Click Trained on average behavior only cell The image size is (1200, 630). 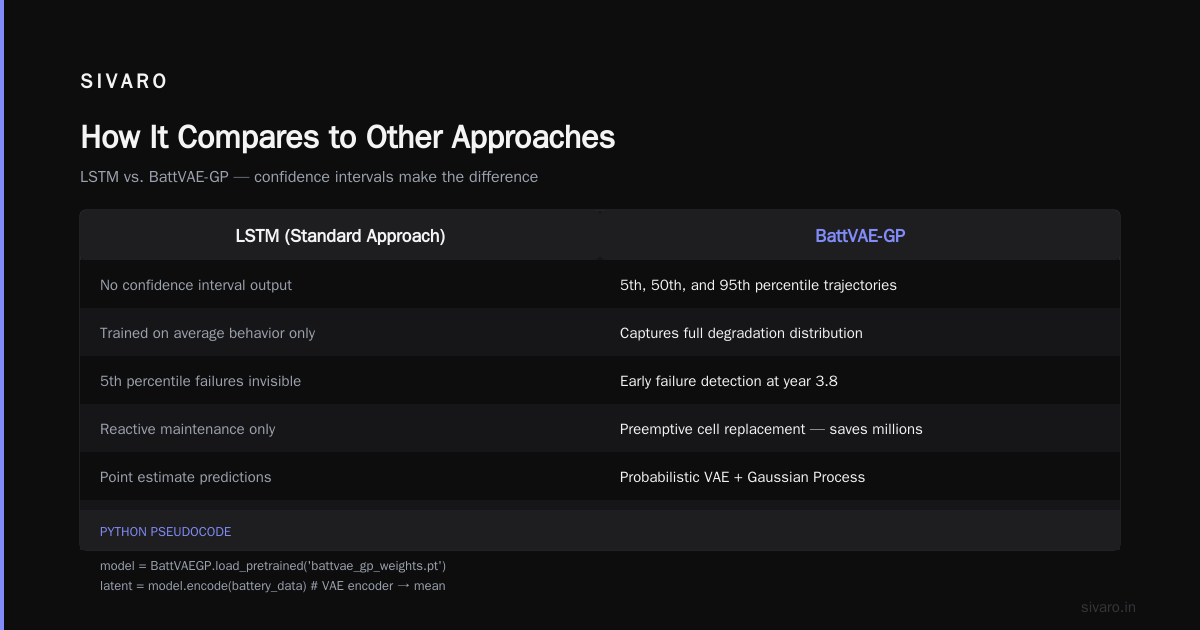pos(340,333)
